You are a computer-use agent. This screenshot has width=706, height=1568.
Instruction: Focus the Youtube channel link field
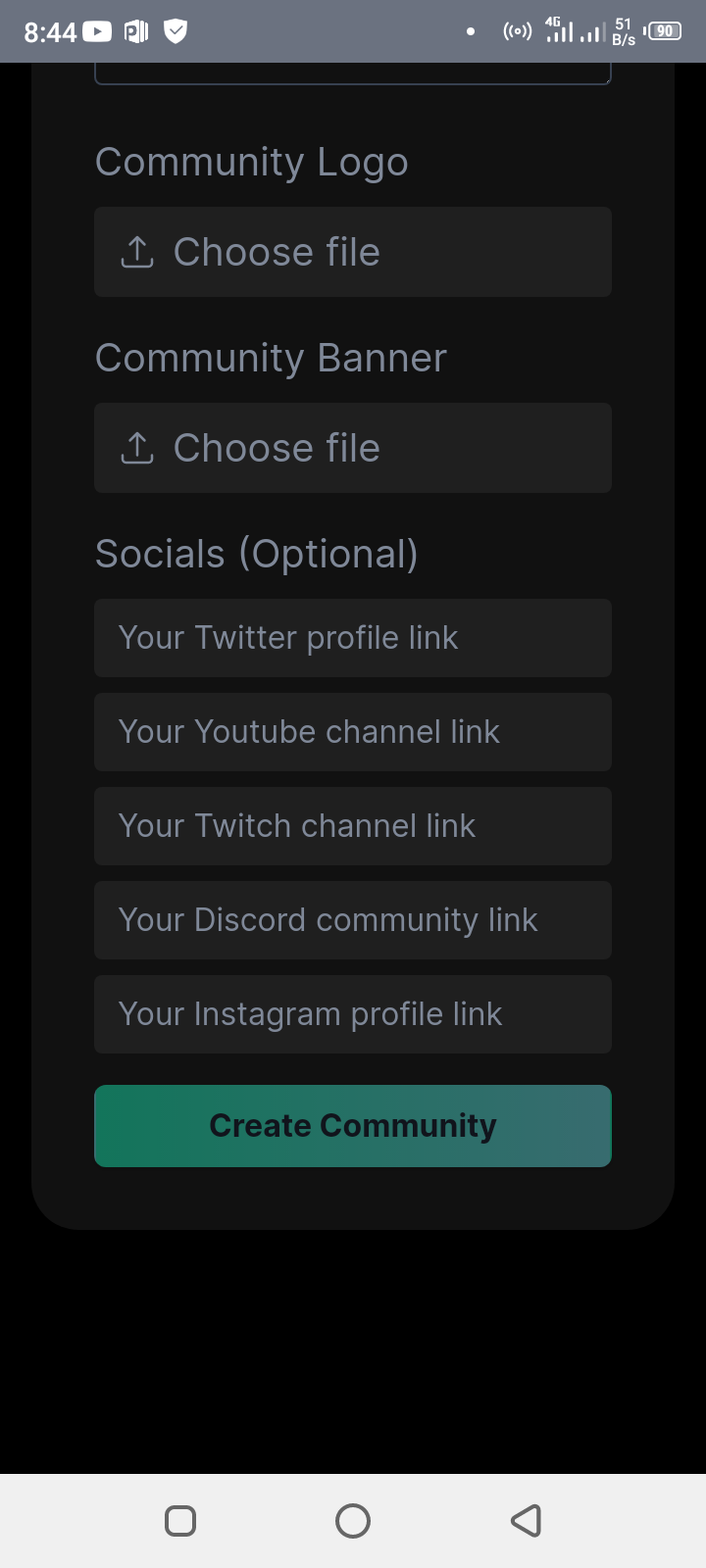pos(353,732)
